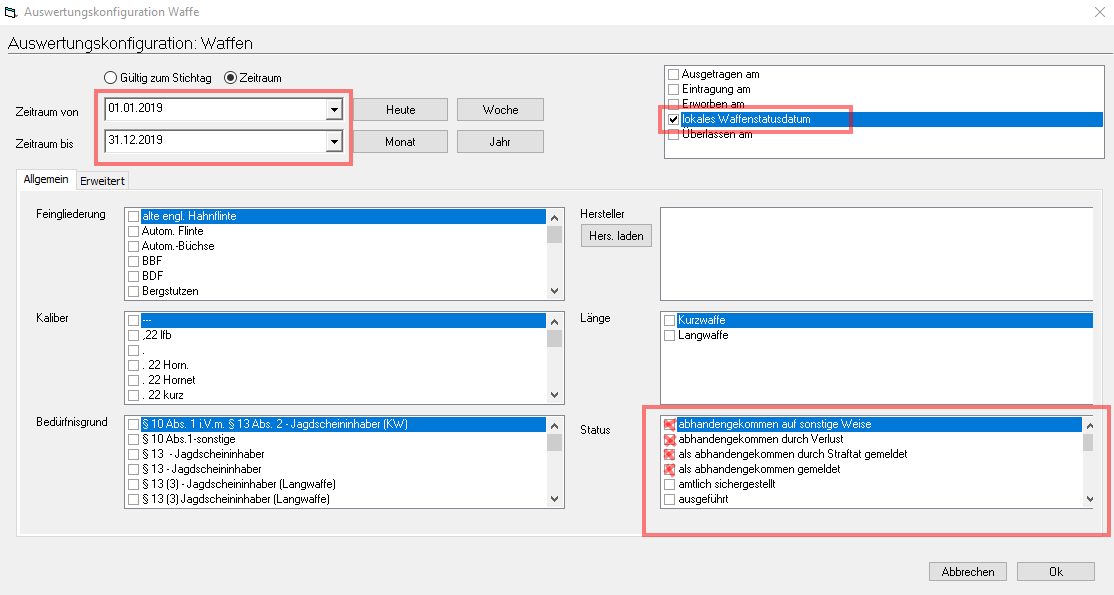1114x595 pixels.
Task: Uncheck 'abhandengekommen durch Verlust' status
Action: pyautogui.click(x=670, y=440)
